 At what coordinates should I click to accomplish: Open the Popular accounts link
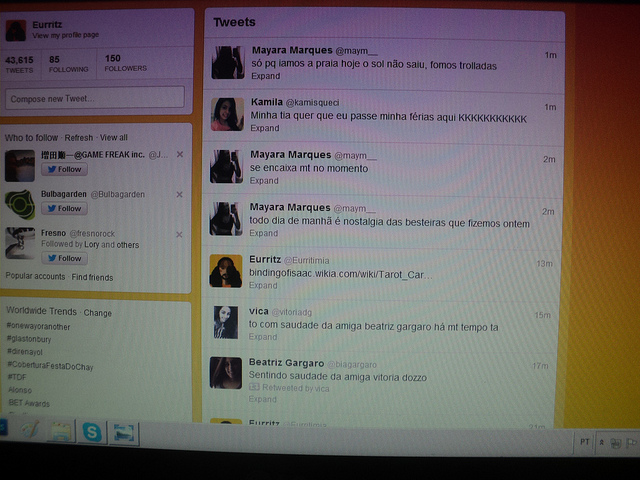click(35, 276)
